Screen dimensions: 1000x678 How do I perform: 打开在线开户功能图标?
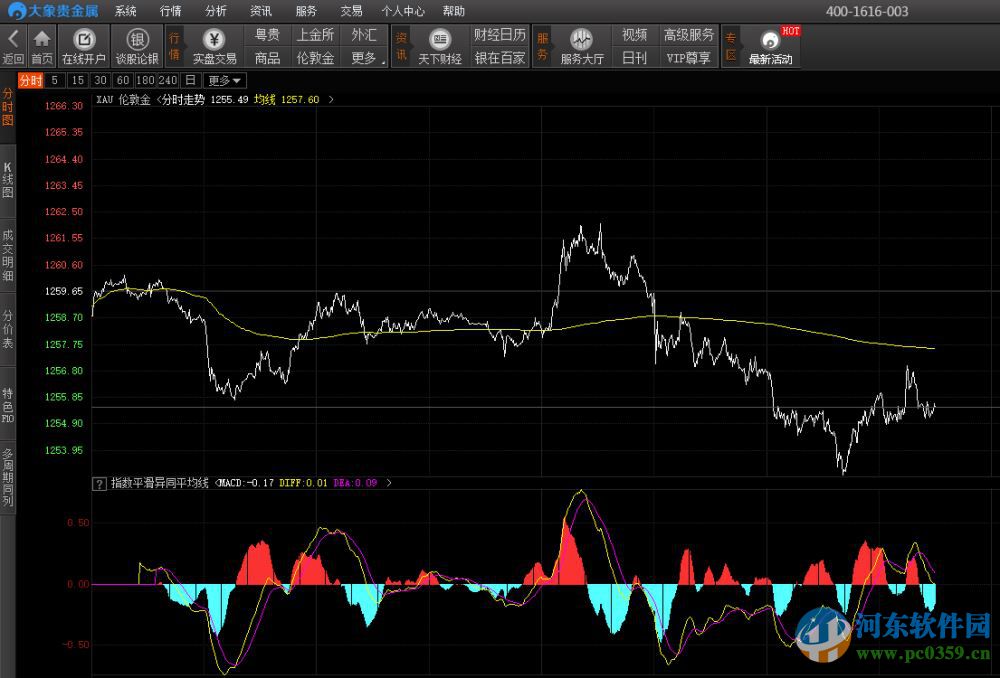(x=84, y=44)
